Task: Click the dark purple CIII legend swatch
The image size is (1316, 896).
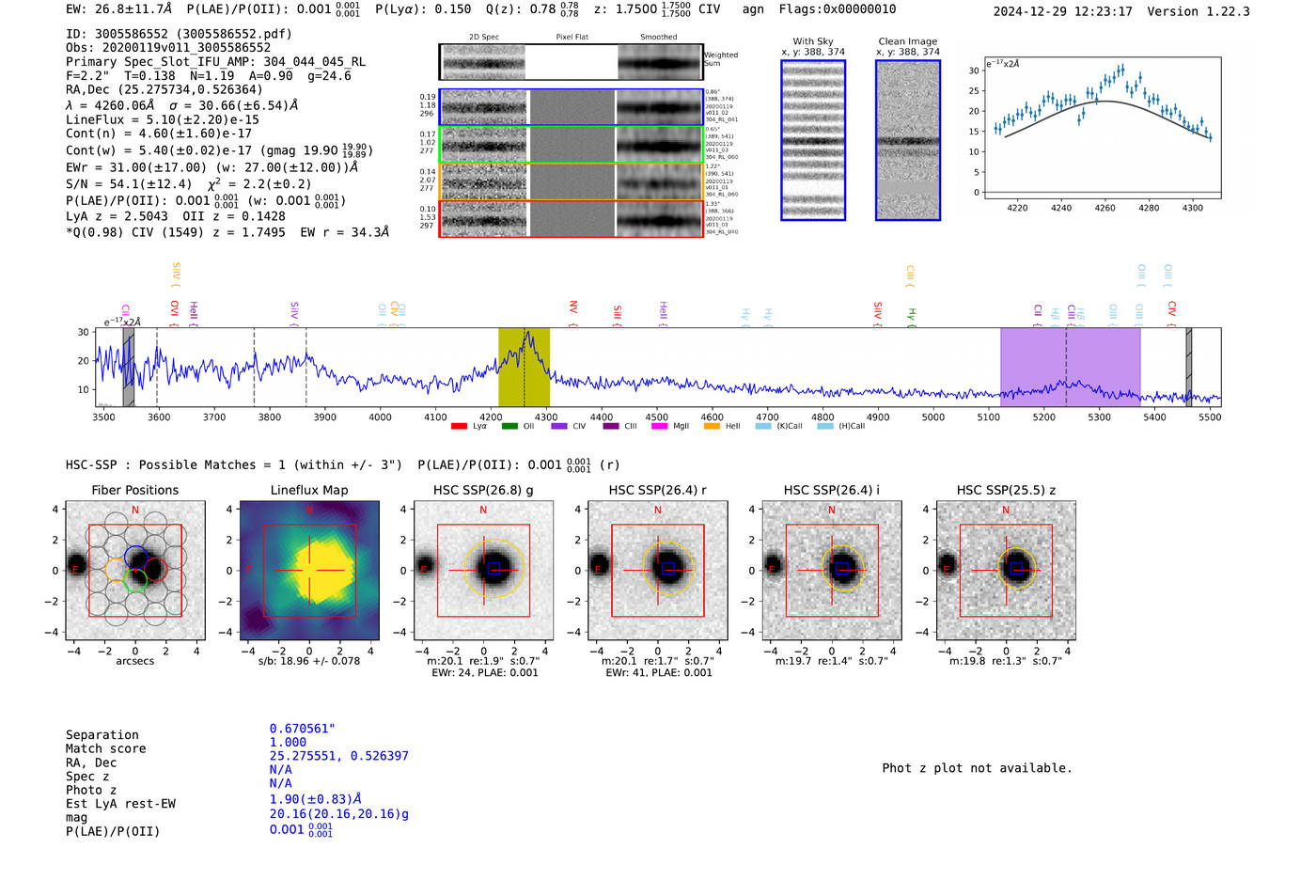Action: (x=611, y=426)
